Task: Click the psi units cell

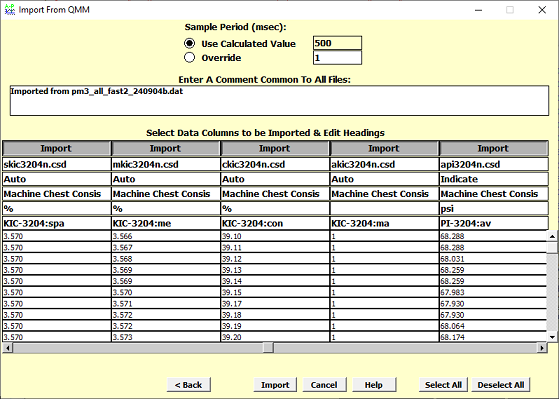Action: point(493,209)
